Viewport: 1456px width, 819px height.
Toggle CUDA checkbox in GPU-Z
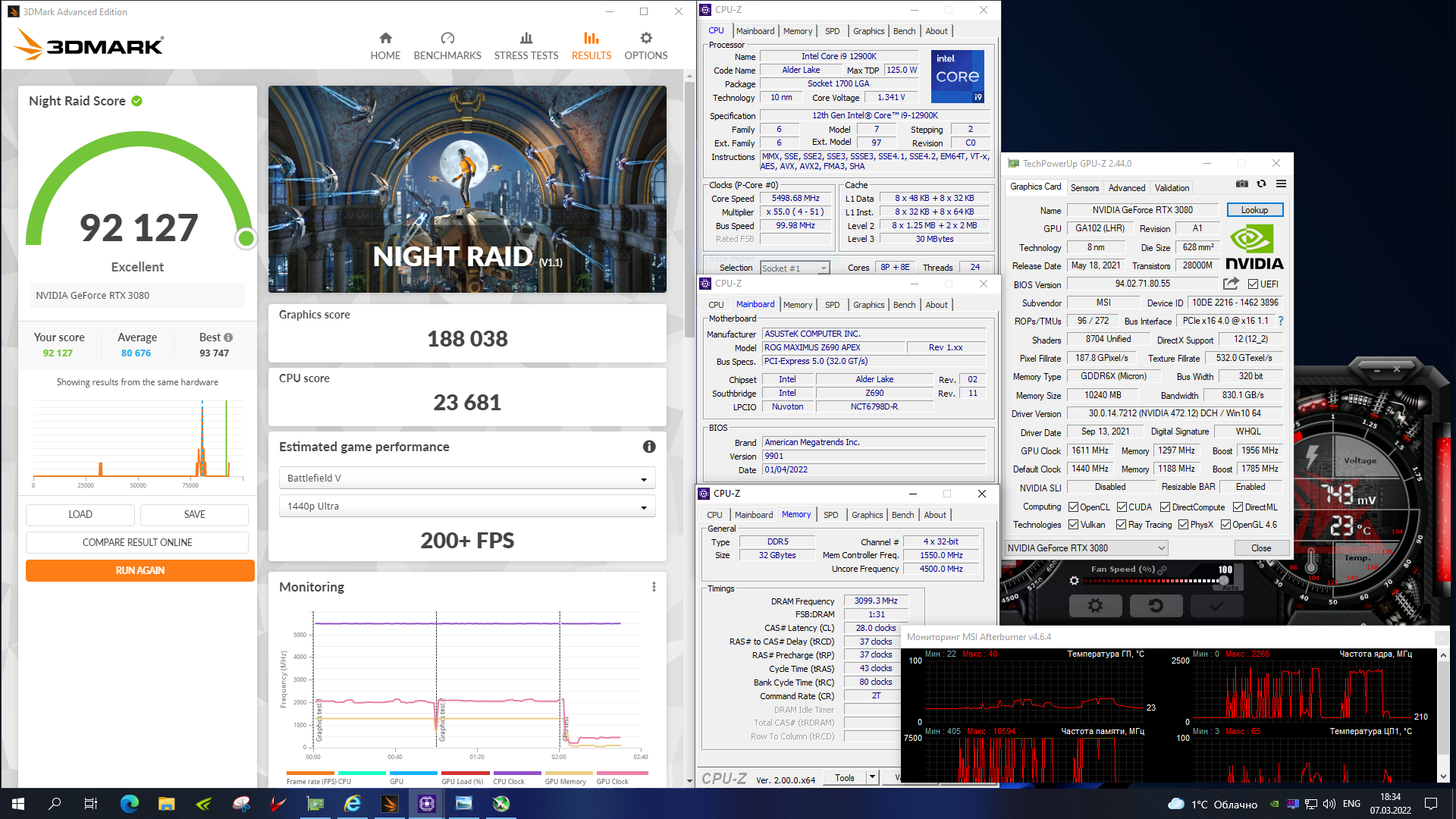1121,507
